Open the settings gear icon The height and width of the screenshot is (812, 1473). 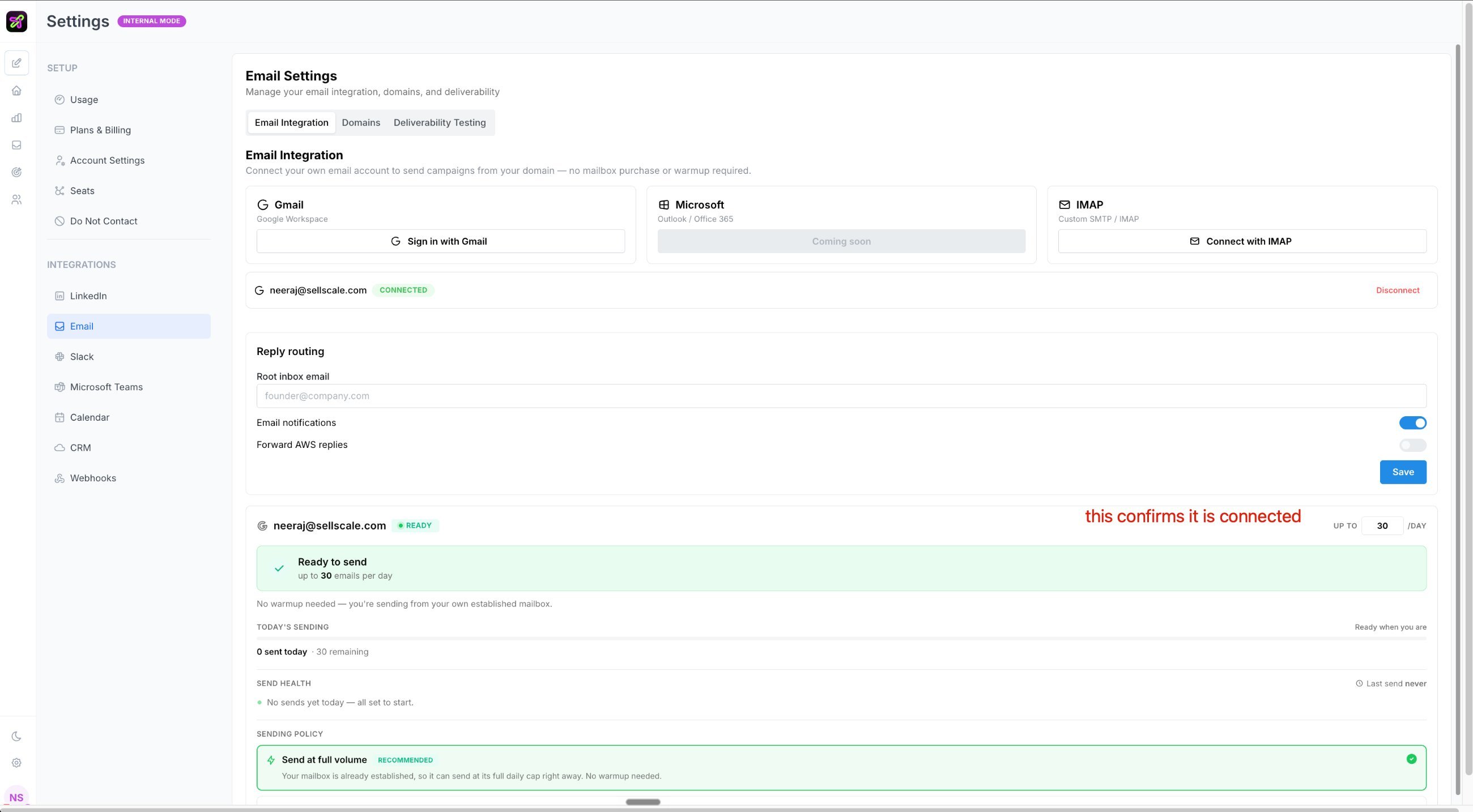[16, 763]
